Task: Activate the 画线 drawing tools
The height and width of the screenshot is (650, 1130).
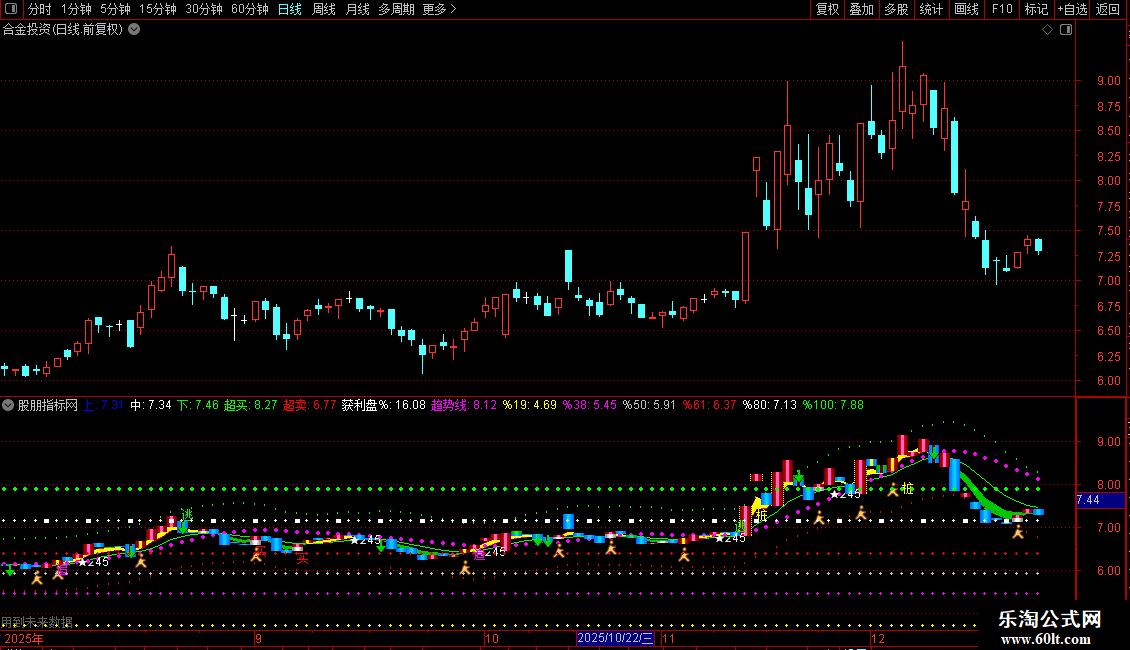Action: (x=966, y=9)
